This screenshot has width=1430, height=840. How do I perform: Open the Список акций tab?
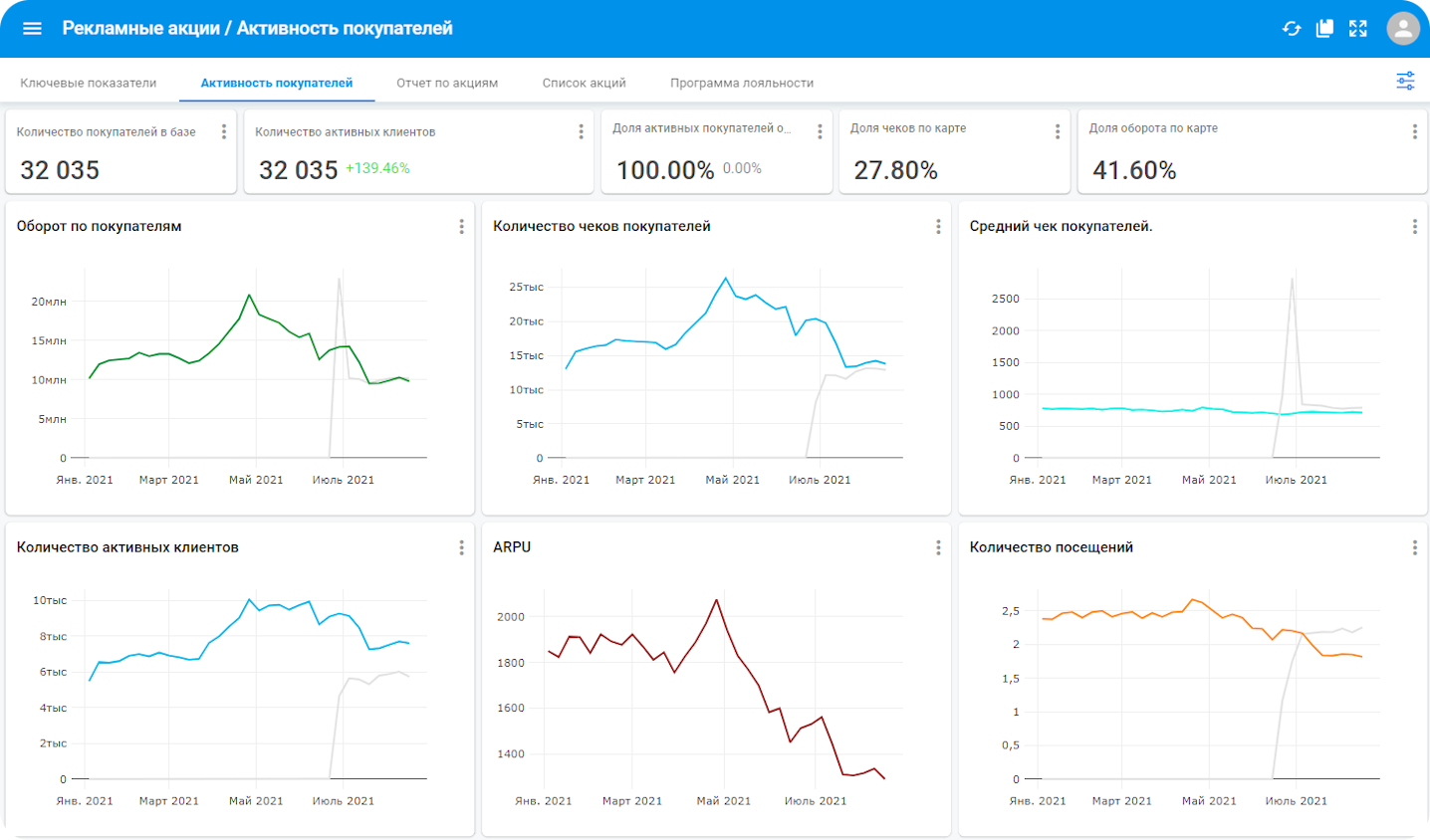(x=584, y=84)
